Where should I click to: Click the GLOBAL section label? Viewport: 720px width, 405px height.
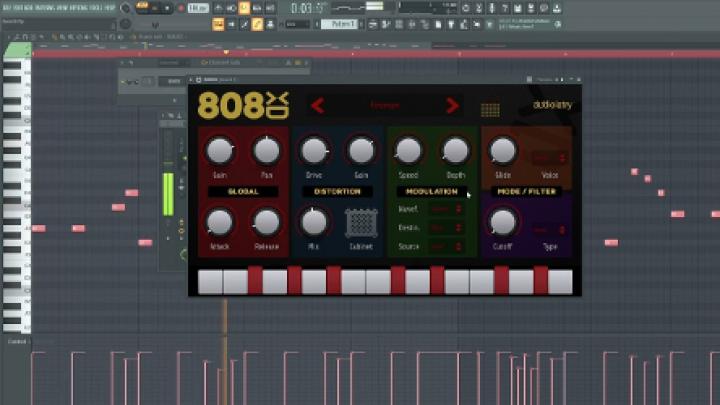(243, 191)
